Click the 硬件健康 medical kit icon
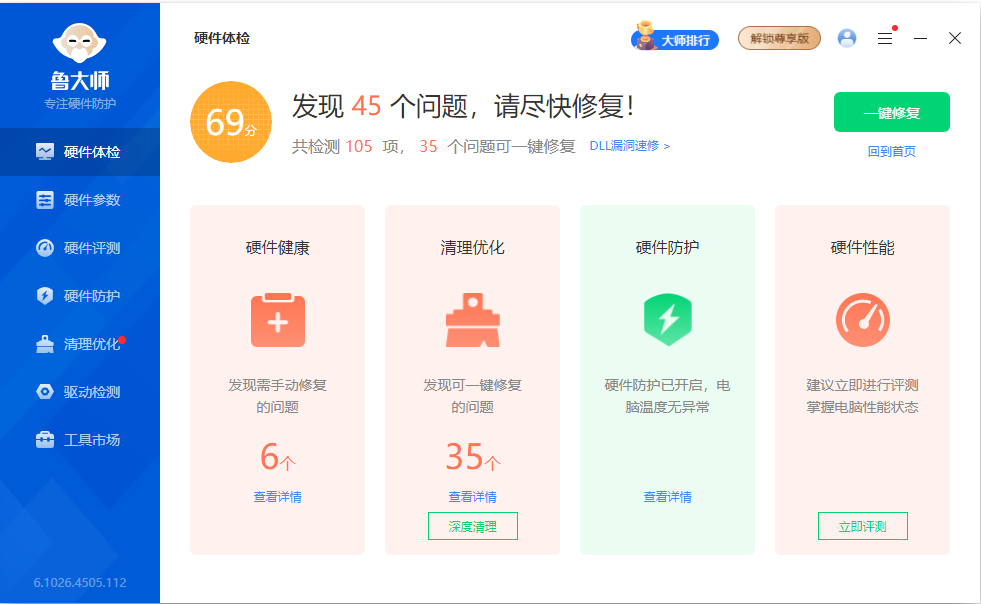Screen dimensions: 981x604 tap(277, 320)
